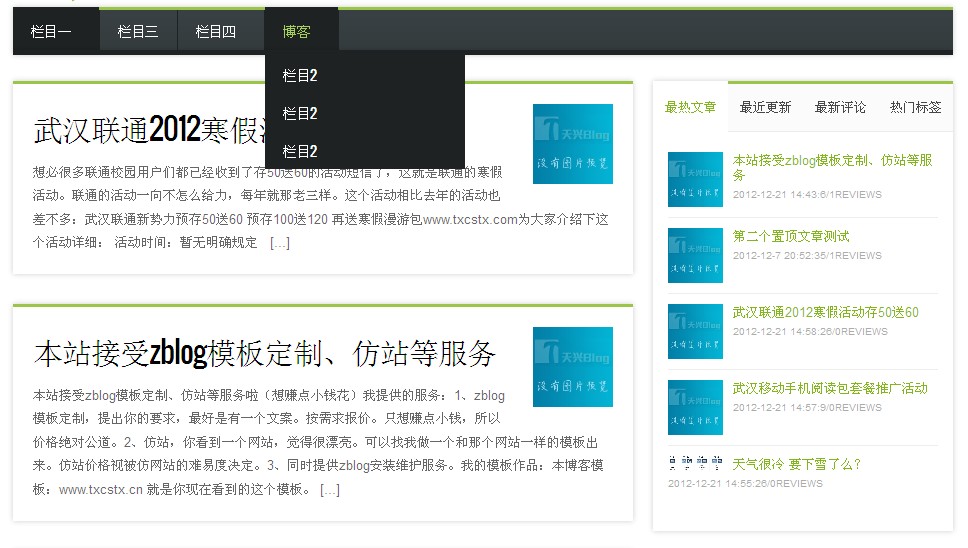968x548 pixels.
Task: Open sidebar link 天气很冷 要下雪了么?
Action: click(796, 464)
